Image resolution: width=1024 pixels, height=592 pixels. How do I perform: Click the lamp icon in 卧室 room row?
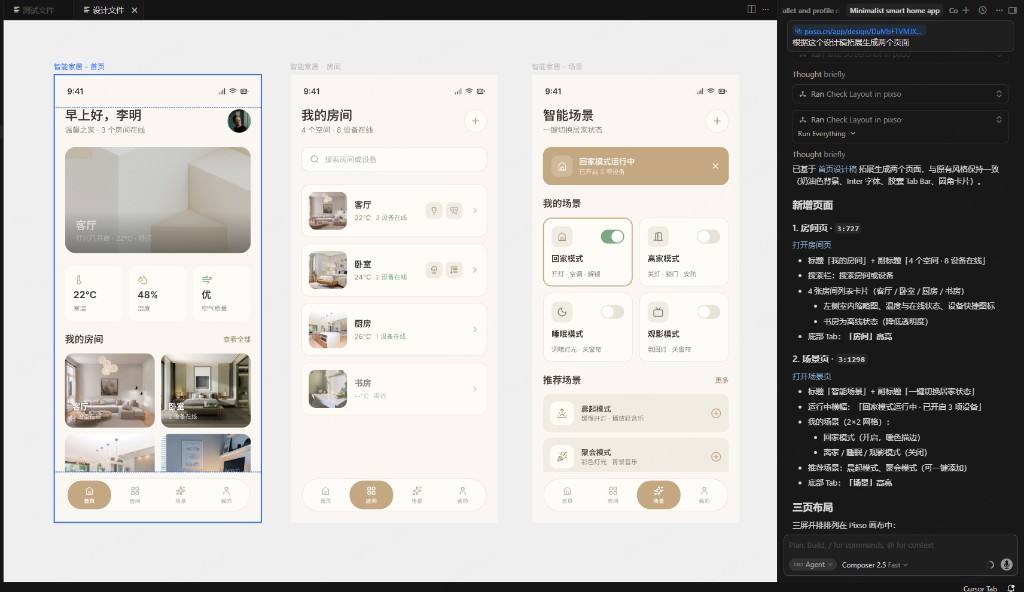click(x=434, y=270)
